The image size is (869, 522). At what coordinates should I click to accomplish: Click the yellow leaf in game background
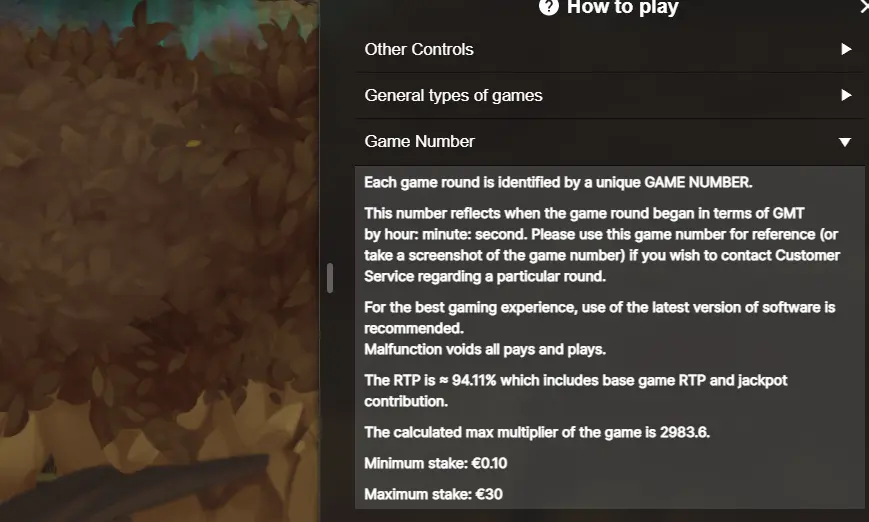point(193,144)
